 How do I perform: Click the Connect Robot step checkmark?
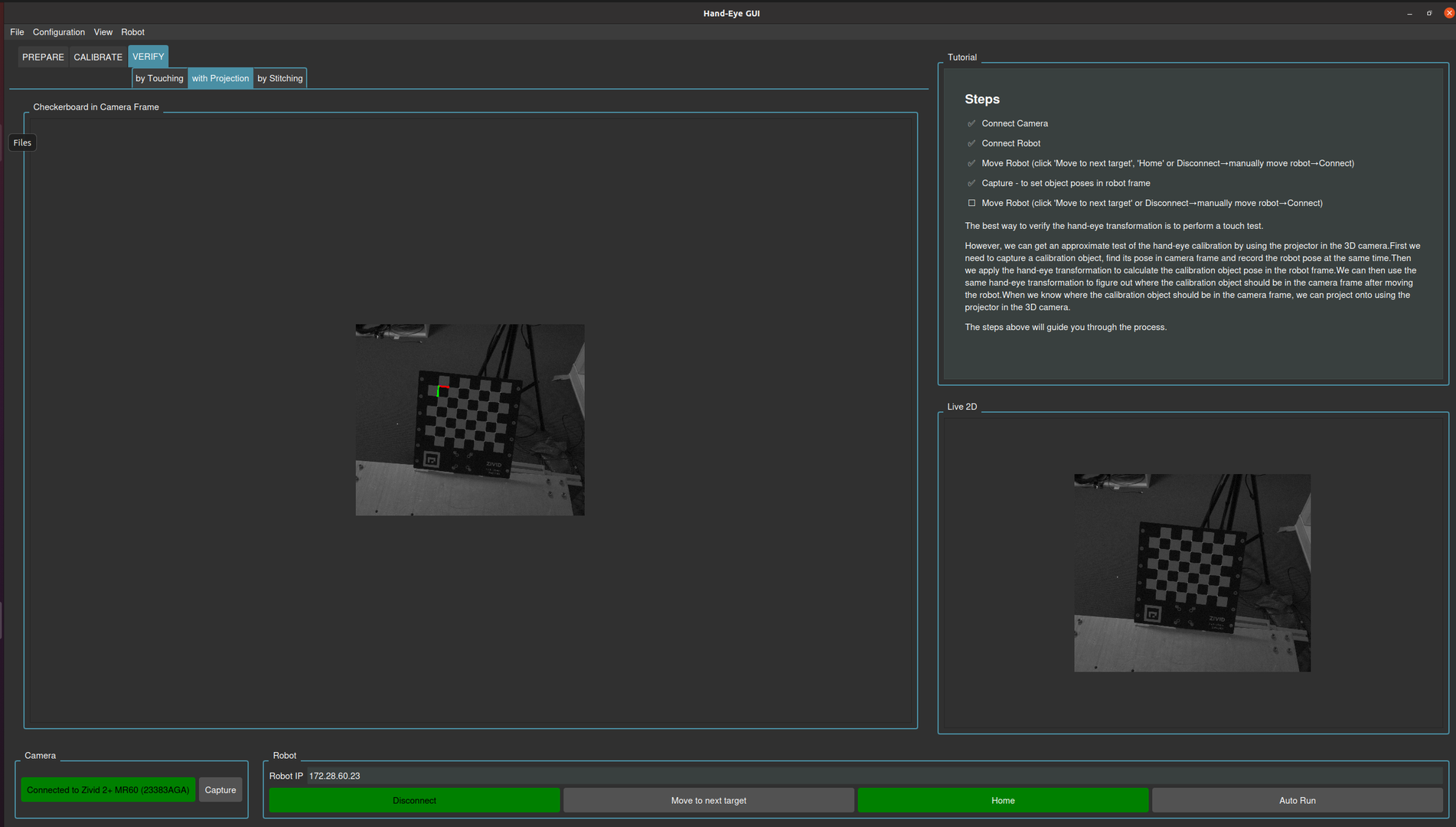tap(971, 143)
